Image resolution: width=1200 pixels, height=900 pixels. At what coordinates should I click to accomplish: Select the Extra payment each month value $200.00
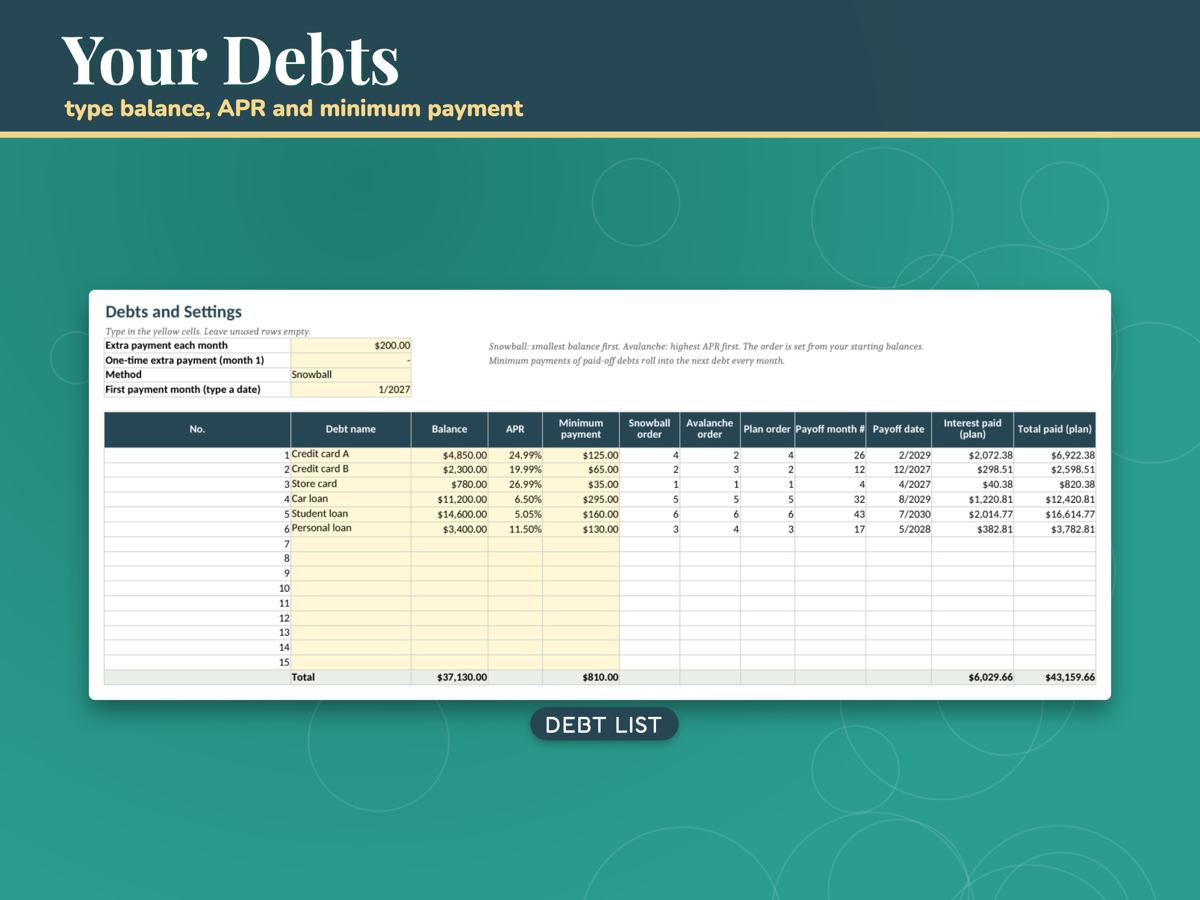(x=351, y=345)
